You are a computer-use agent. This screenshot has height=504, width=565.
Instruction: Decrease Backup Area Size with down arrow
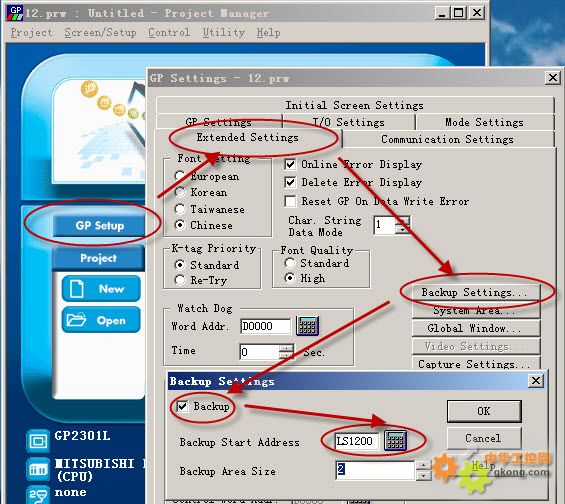[x=423, y=476]
